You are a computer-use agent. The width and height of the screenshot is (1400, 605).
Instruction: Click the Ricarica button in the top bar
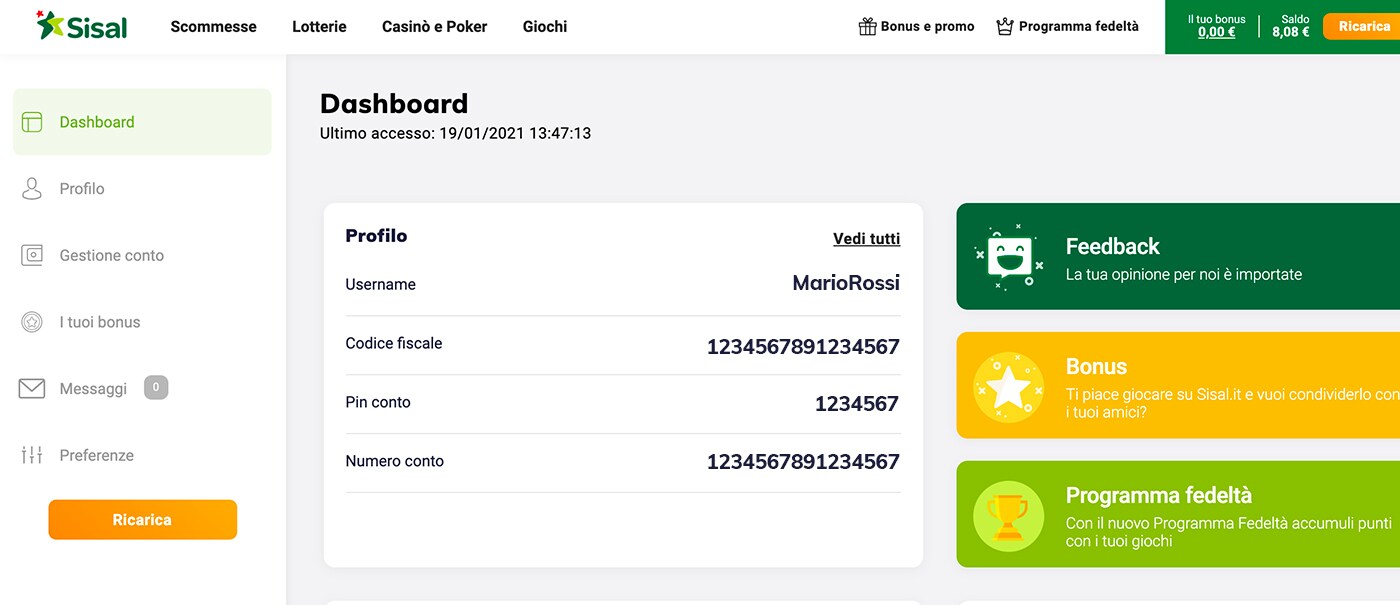1363,26
